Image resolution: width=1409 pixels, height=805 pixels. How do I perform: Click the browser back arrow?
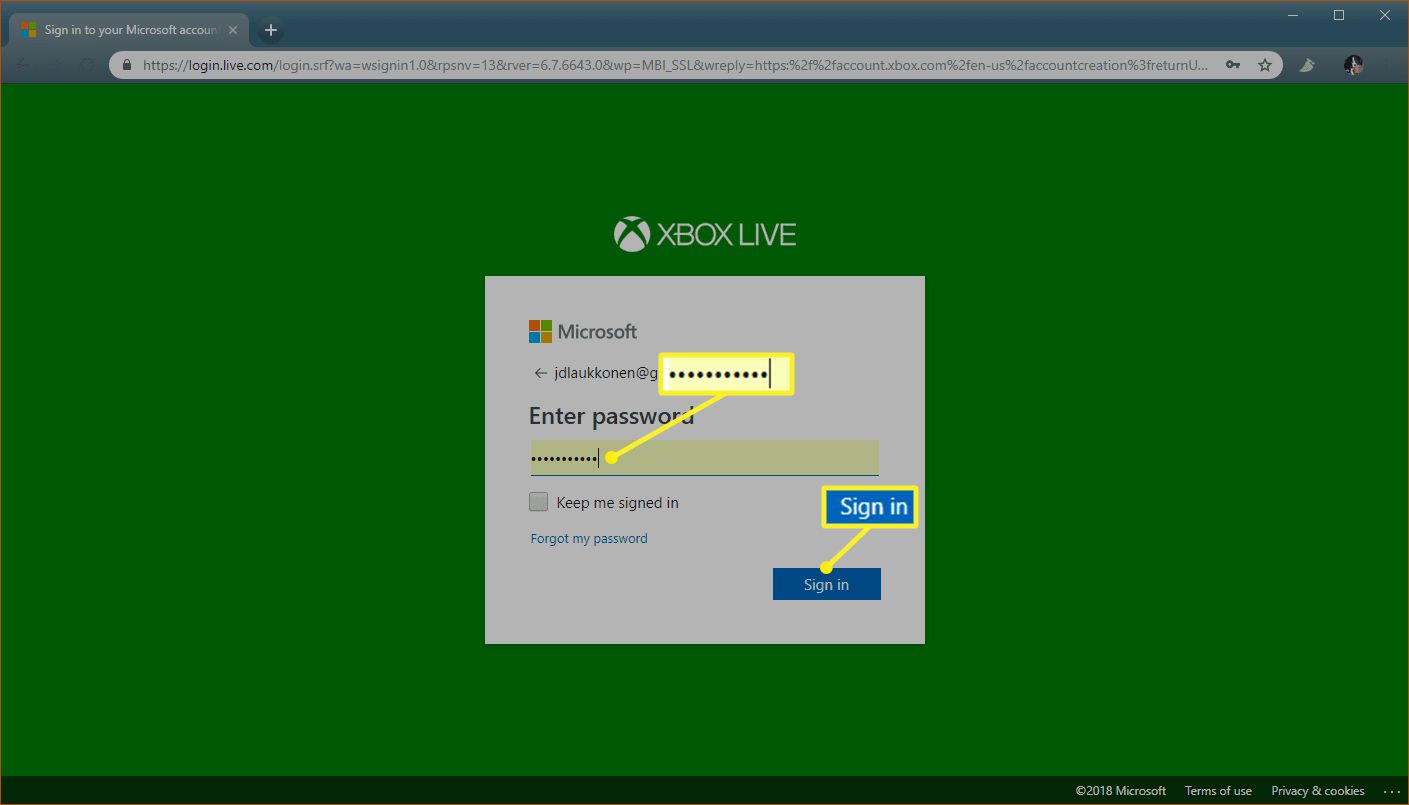[x=23, y=65]
